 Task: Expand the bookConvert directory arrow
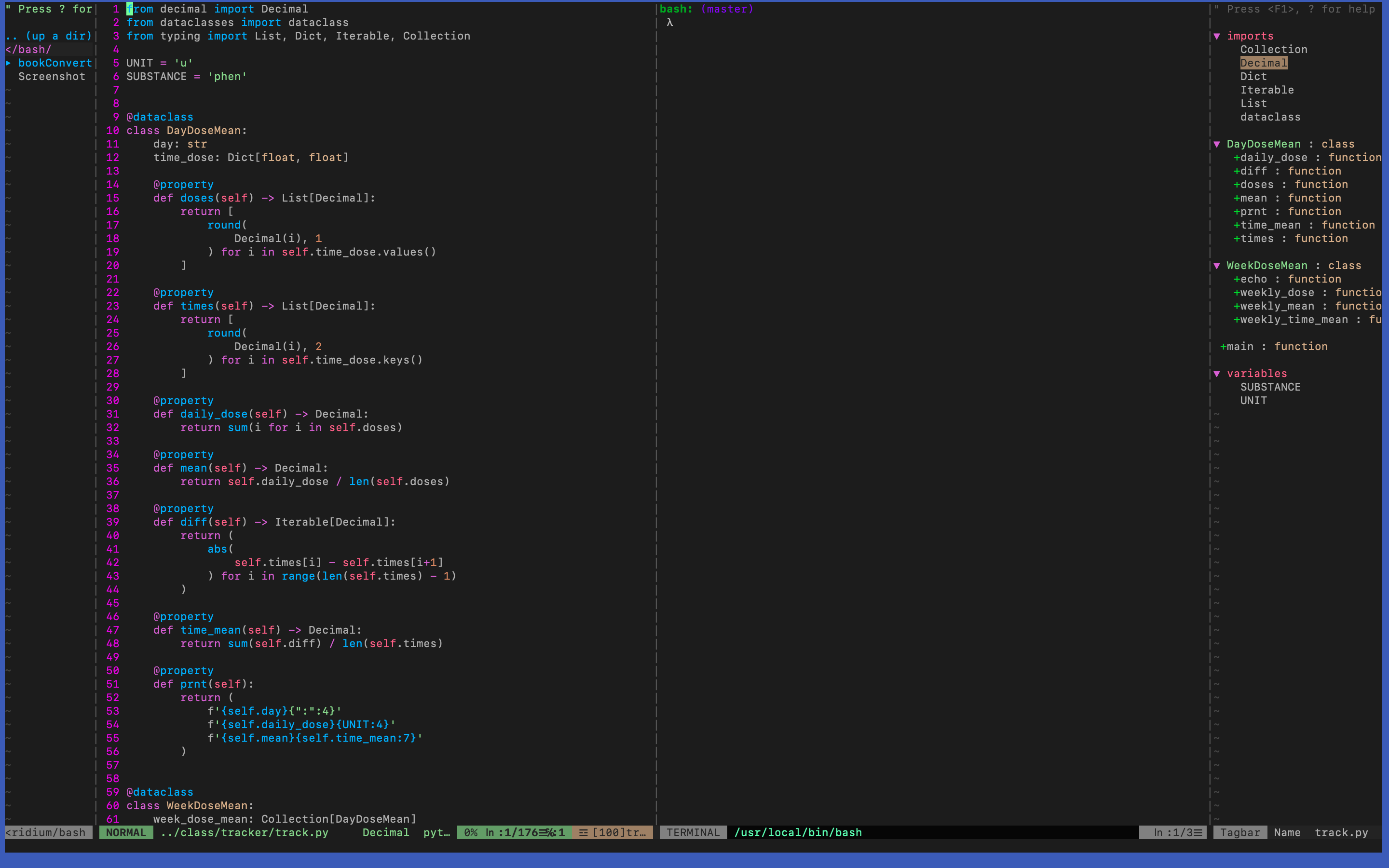[x=9, y=63]
